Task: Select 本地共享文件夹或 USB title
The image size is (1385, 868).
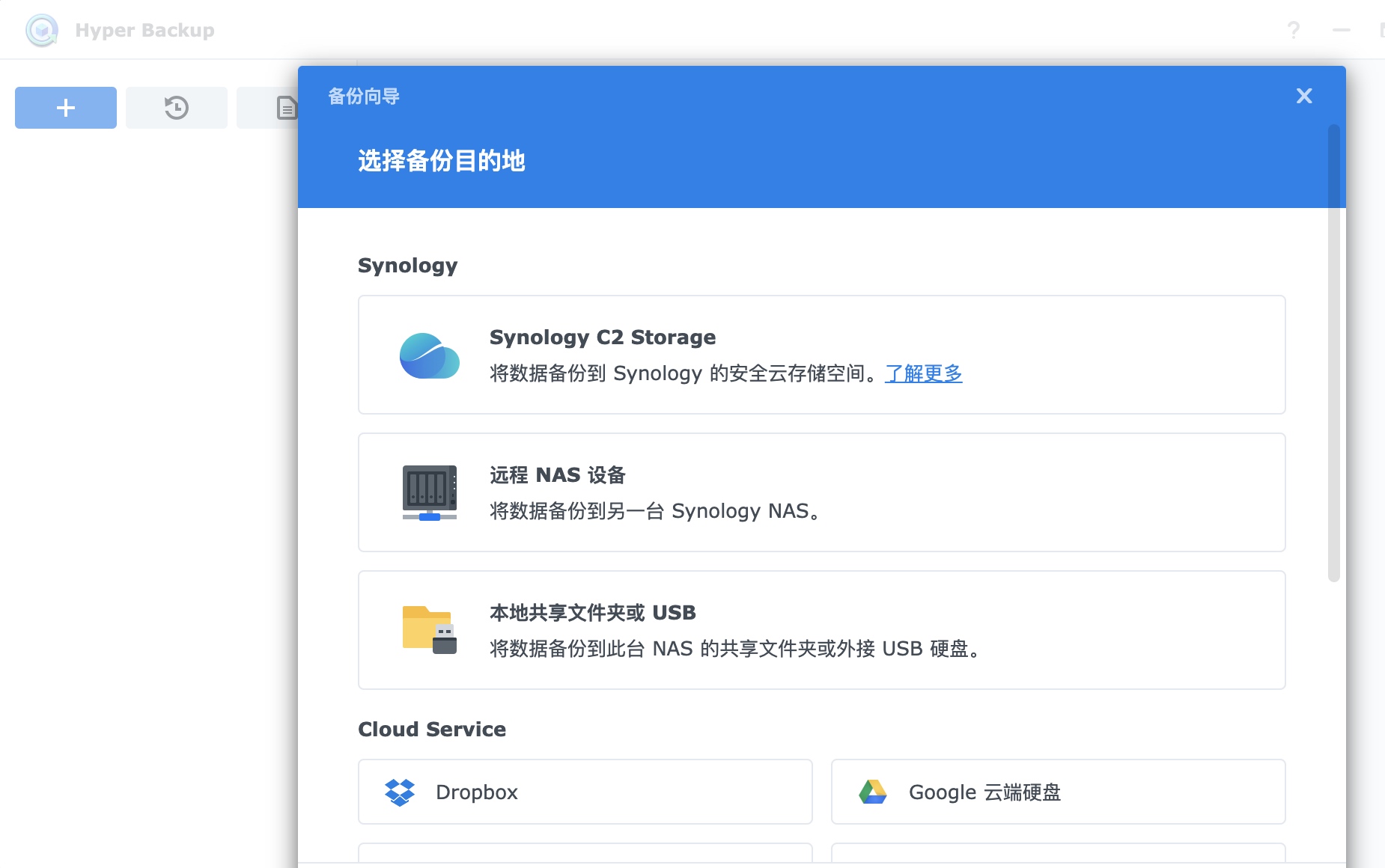Action: coord(593,613)
